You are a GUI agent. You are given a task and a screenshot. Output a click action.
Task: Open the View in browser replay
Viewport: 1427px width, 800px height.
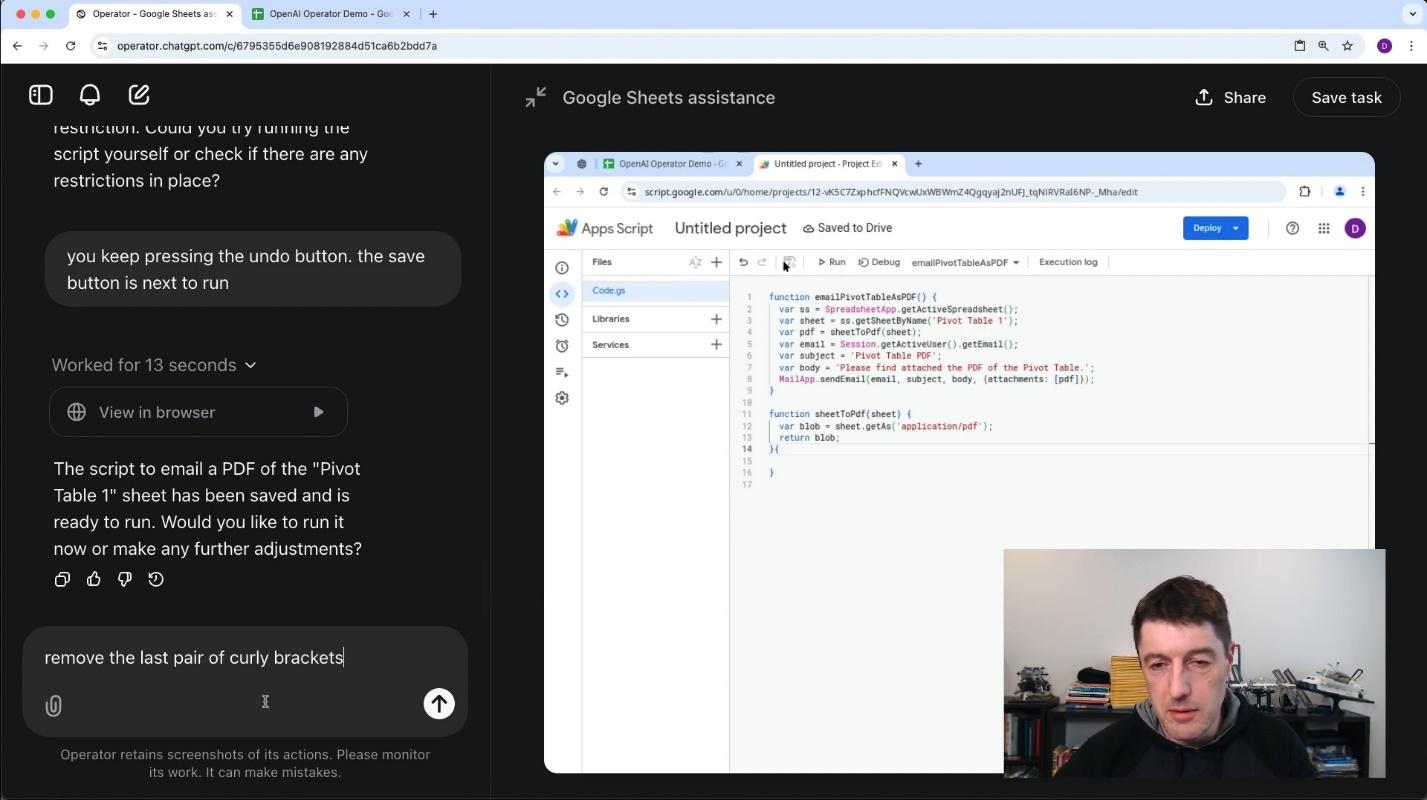pyautogui.click(x=198, y=412)
